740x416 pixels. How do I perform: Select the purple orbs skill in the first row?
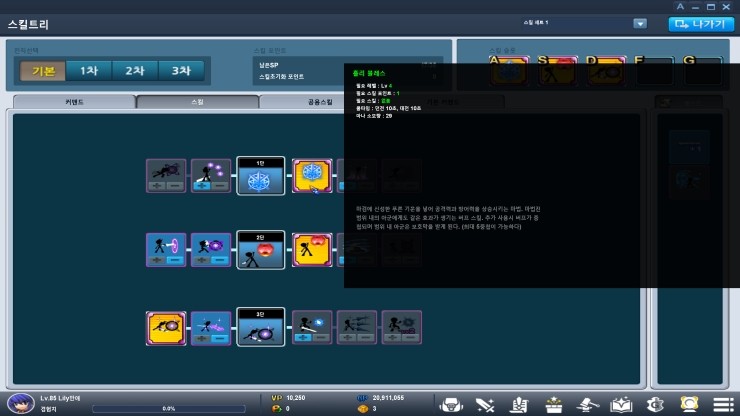211,175
